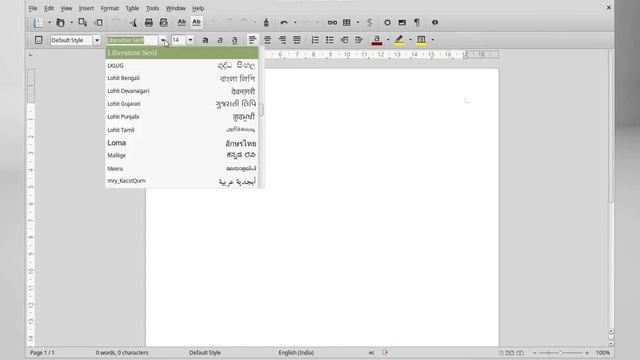The height and width of the screenshot is (360, 640).
Task: Click the Center Horizontally alignment icon
Action: point(267,40)
